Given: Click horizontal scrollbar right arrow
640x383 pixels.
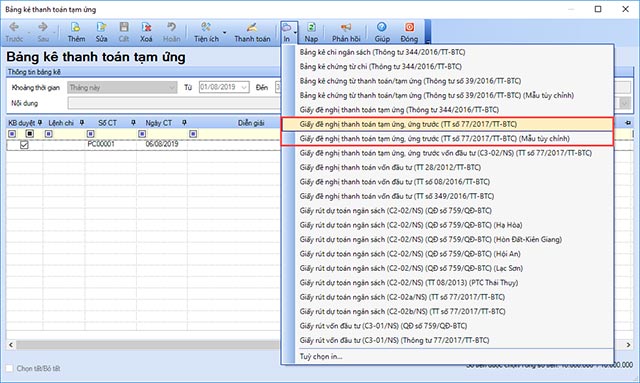Looking at the screenshot, I should [629, 345].
